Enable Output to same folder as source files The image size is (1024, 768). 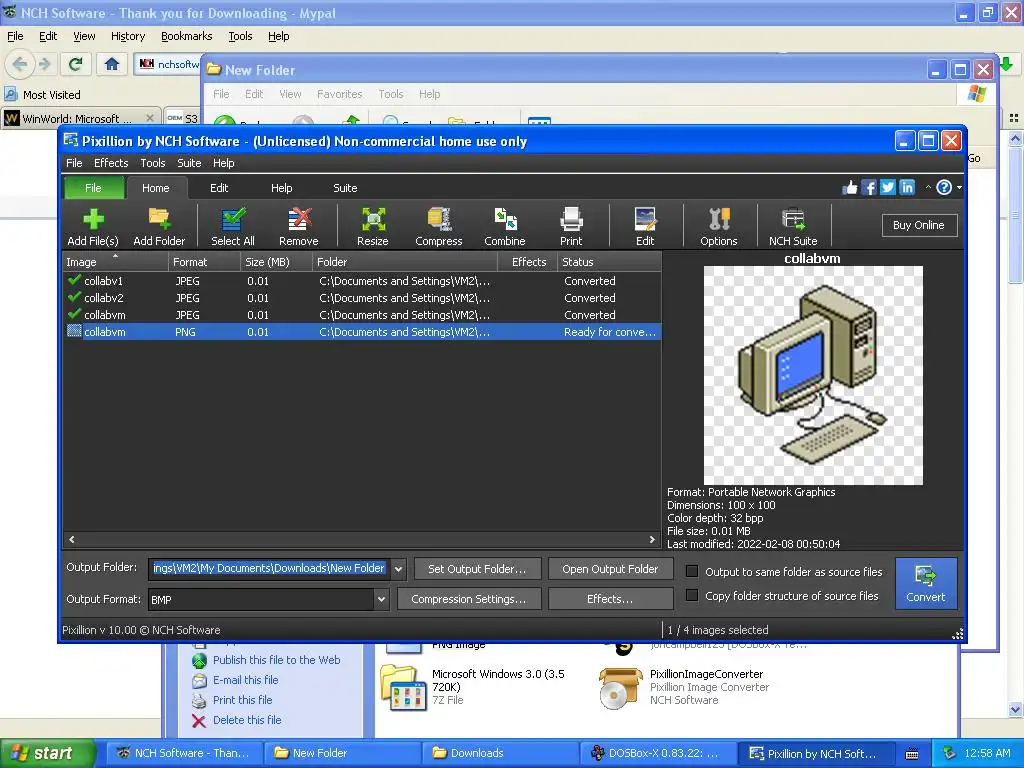692,571
